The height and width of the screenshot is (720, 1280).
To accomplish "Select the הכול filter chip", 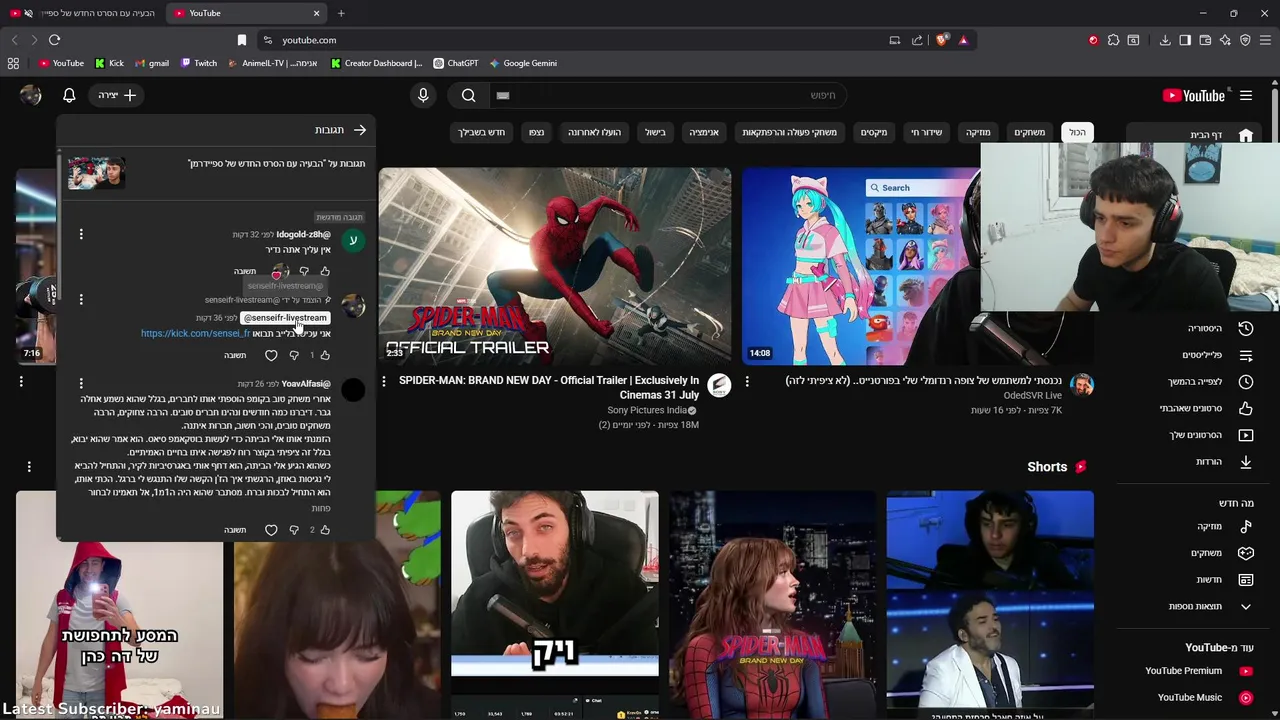I will click(1077, 132).
